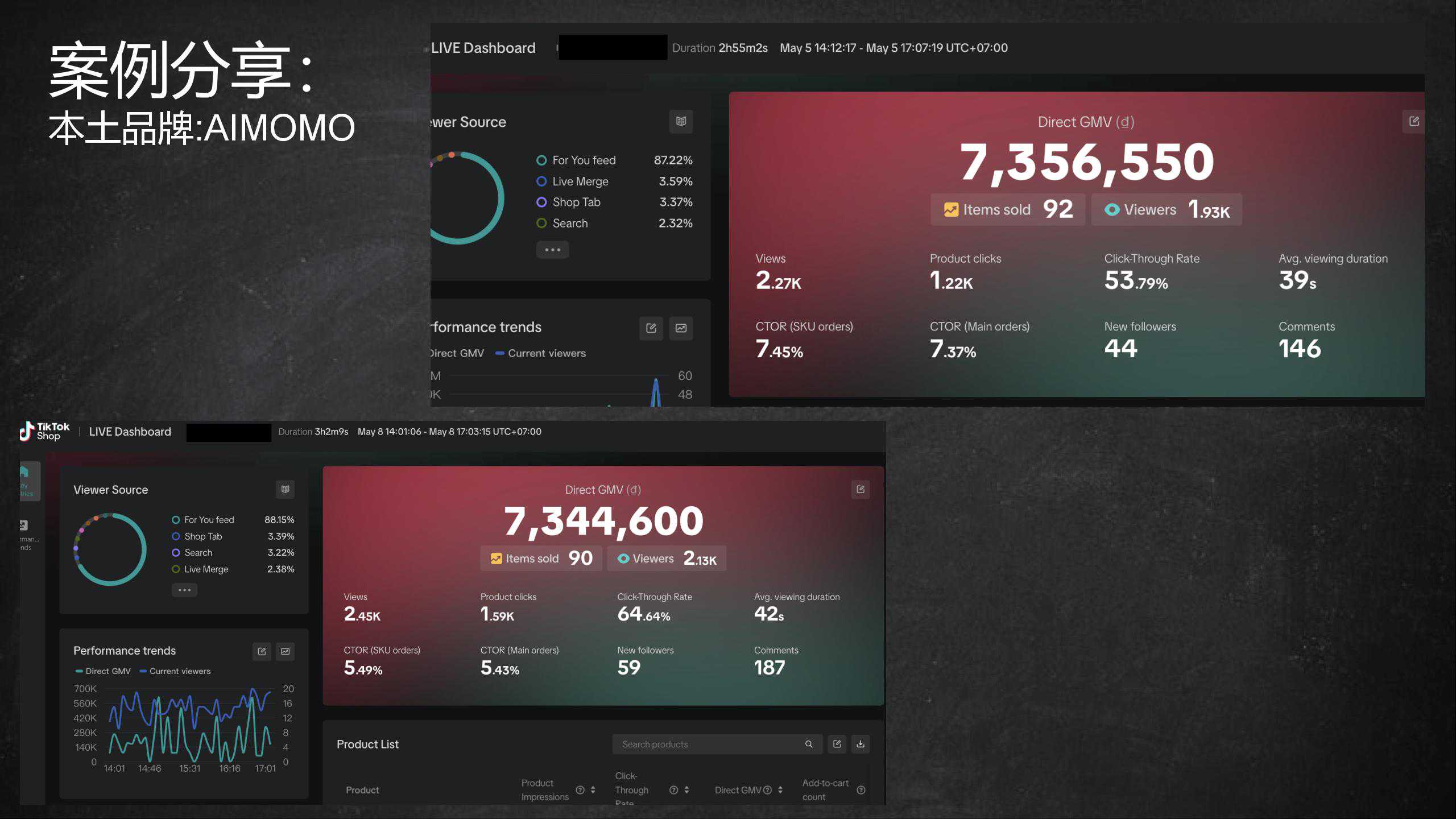Click the Add-to-cart count column header

(x=825, y=790)
